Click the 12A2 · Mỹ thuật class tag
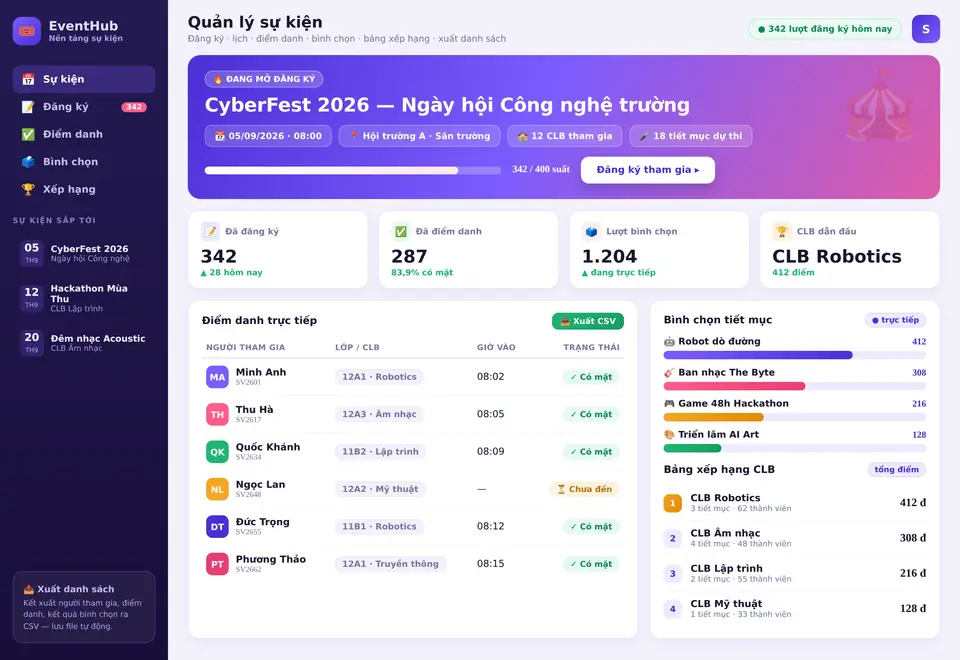 (x=380, y=489)
